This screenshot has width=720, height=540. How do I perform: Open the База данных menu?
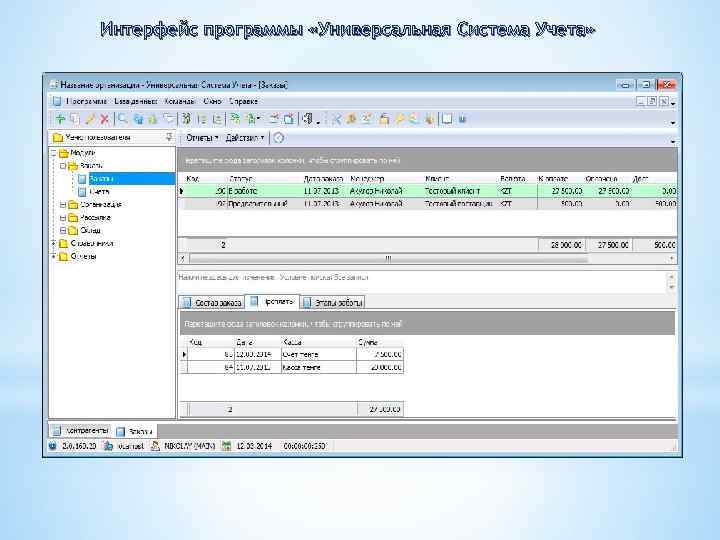pos(135,101)
